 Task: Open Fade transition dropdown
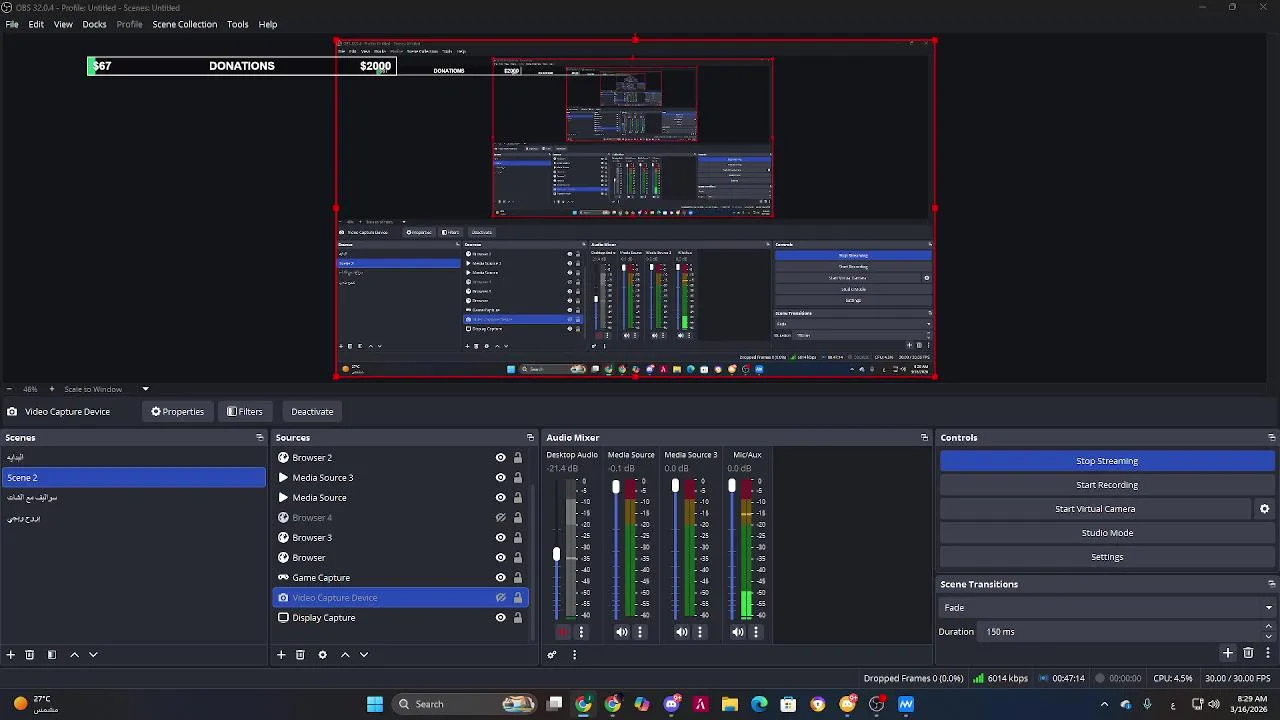tap(1107, 608)
